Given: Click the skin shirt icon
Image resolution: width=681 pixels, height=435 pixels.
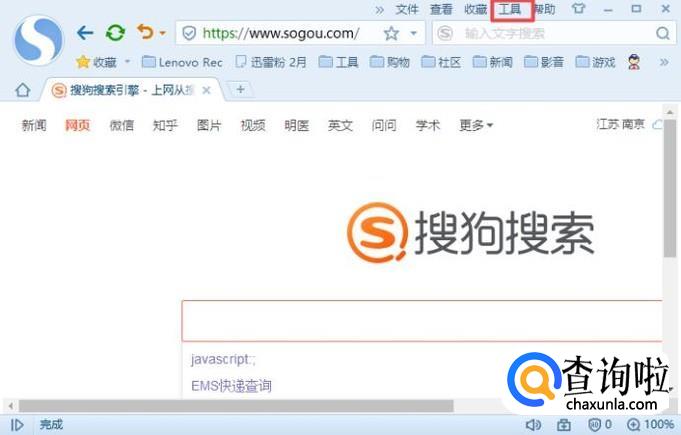Looking at the screenshot, I should [x=578, y=8].
